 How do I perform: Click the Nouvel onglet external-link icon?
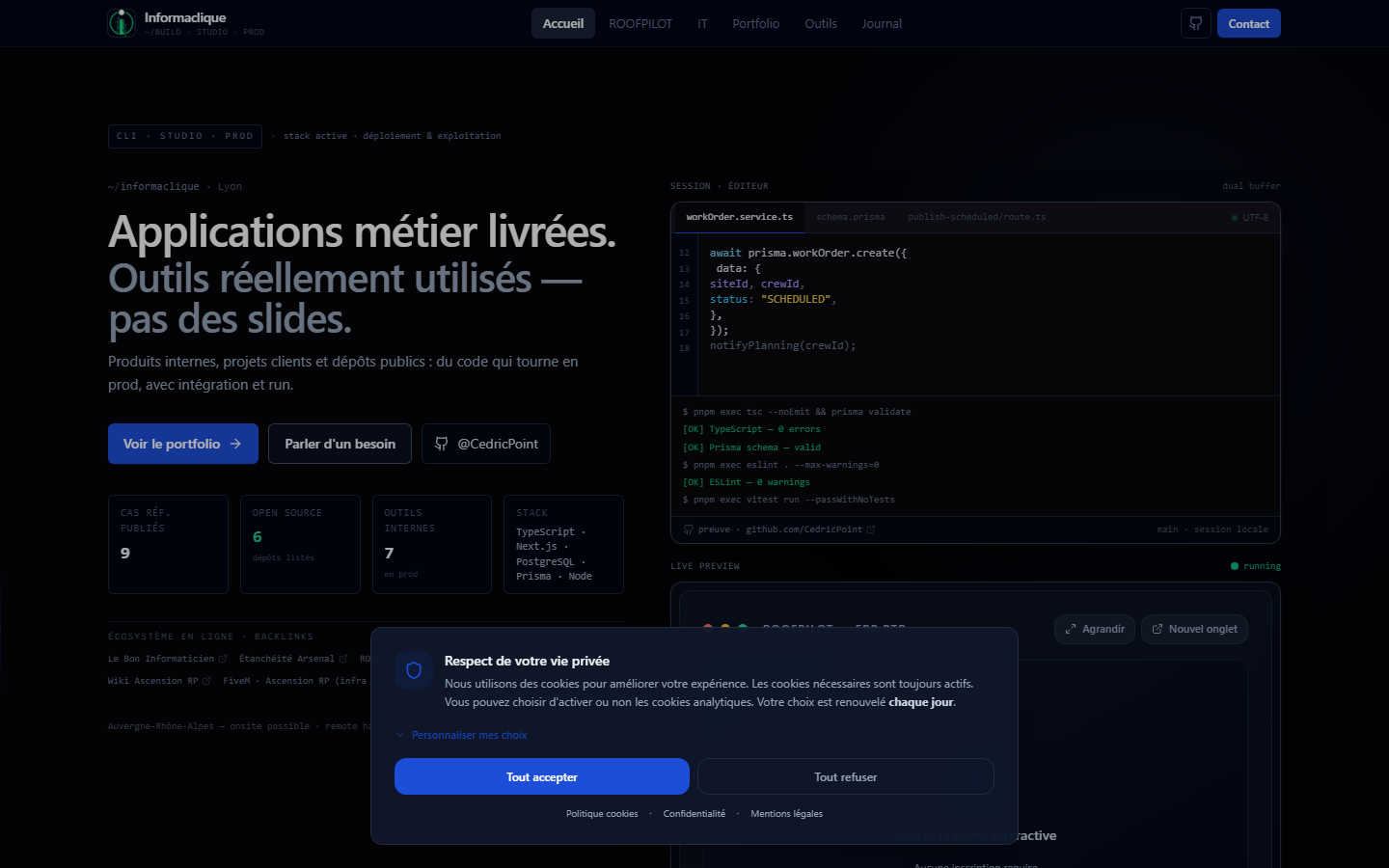[1157, 629]
